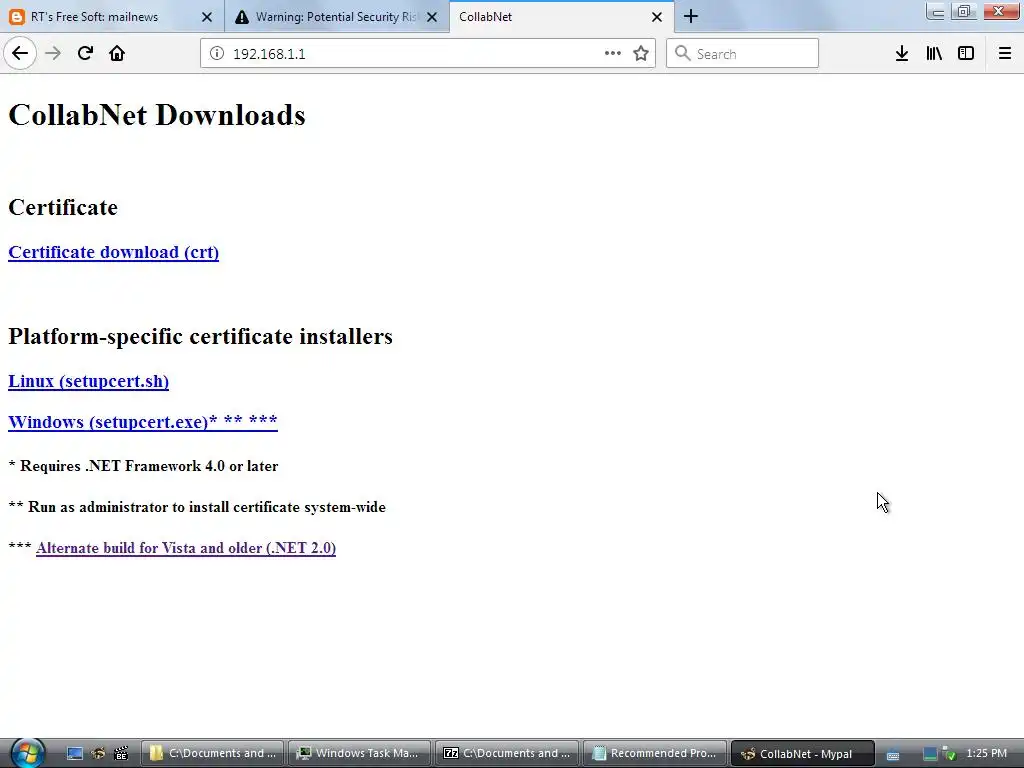Switch to Recommended Pro... notepad taskbar button
Viewport: 1024px width, 768px height.
click(x=655, y=753)
